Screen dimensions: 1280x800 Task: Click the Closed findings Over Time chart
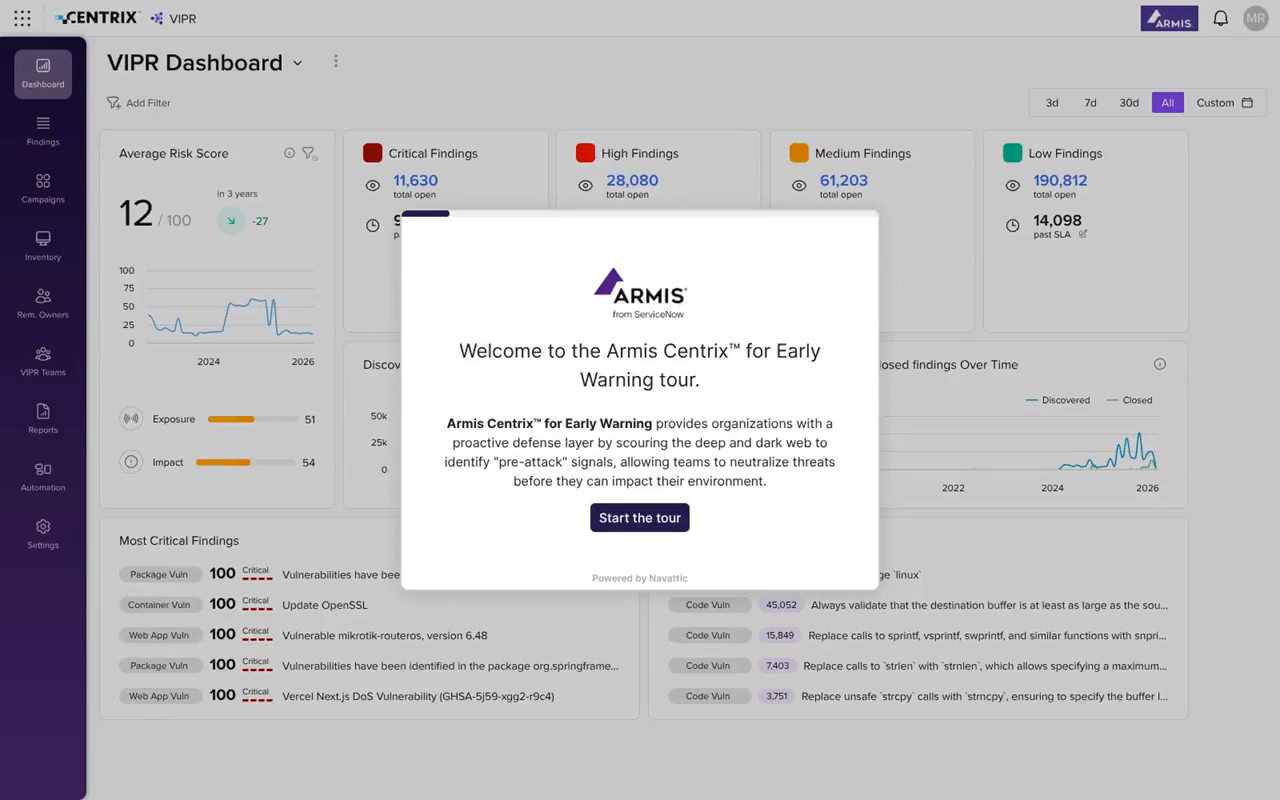pos(1019,442)
